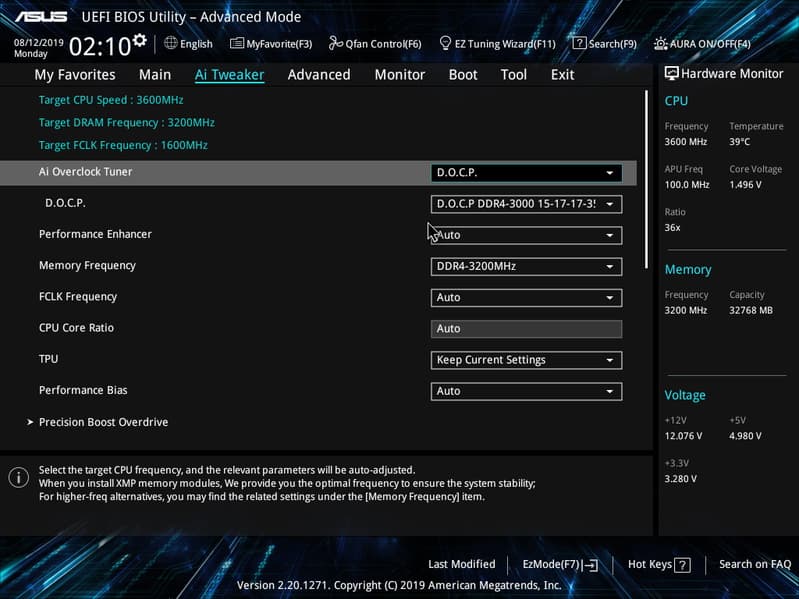This screenshot has width=799, height=599.
Task: Open the Ai Overclock Tuner dropdown
Action: tap(526, 173)
